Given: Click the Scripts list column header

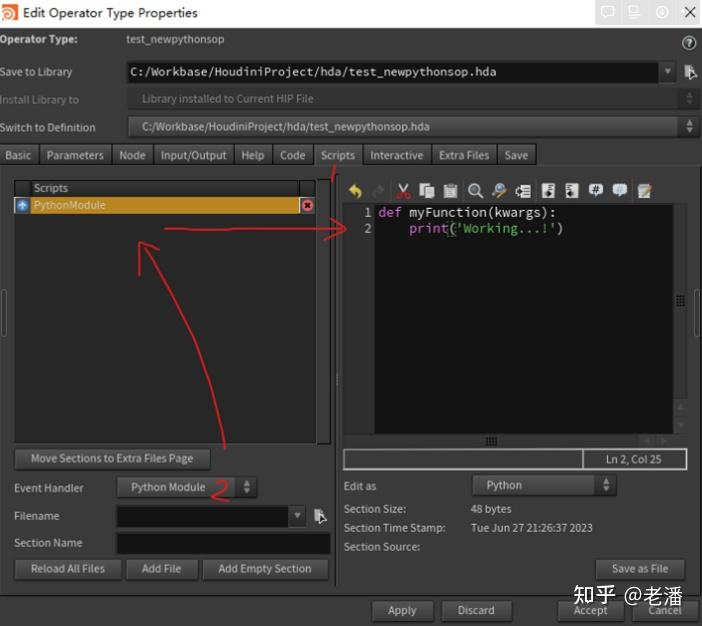Looking at the screenshot, I should (165, 188).
